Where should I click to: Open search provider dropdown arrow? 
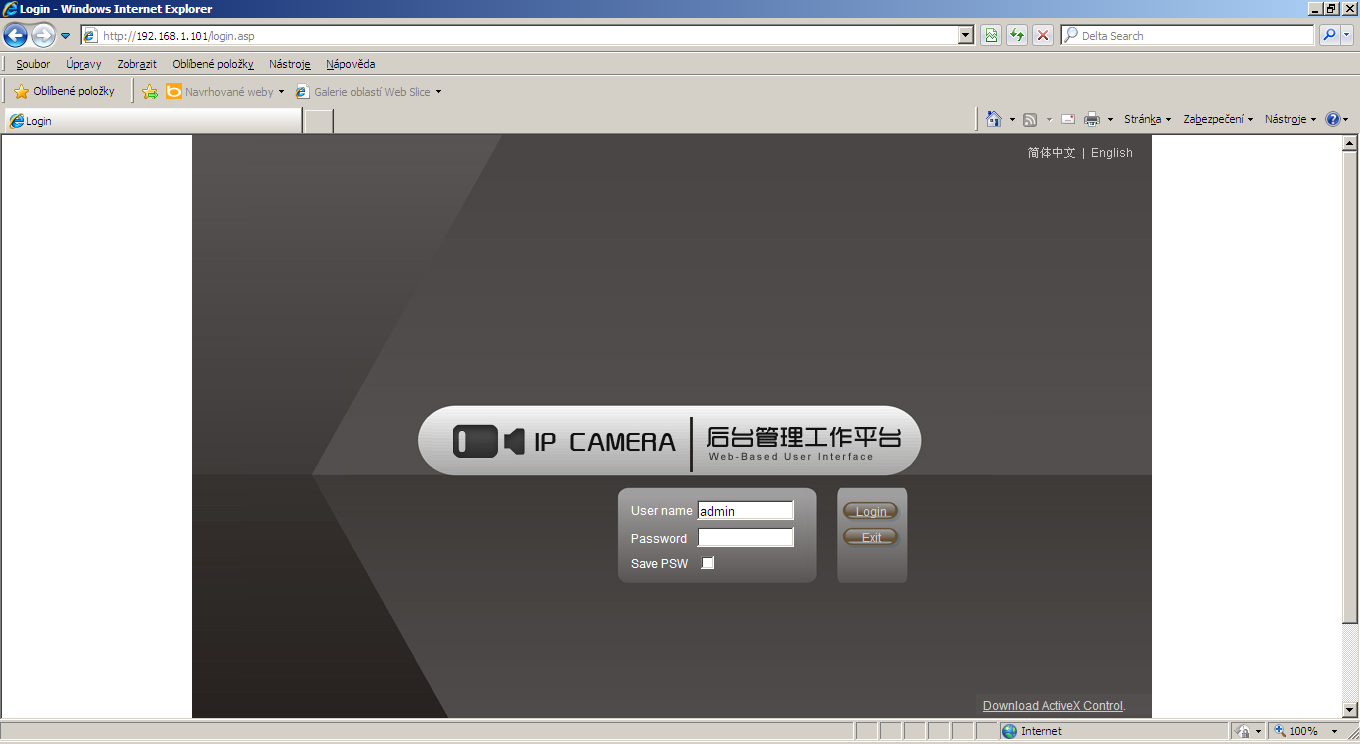(1346, 36)
